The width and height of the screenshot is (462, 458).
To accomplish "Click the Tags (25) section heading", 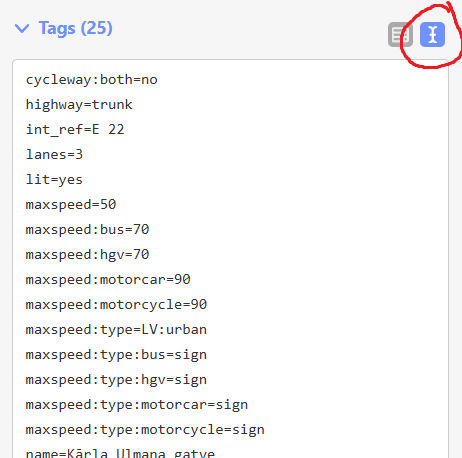I will click(76, 28).
